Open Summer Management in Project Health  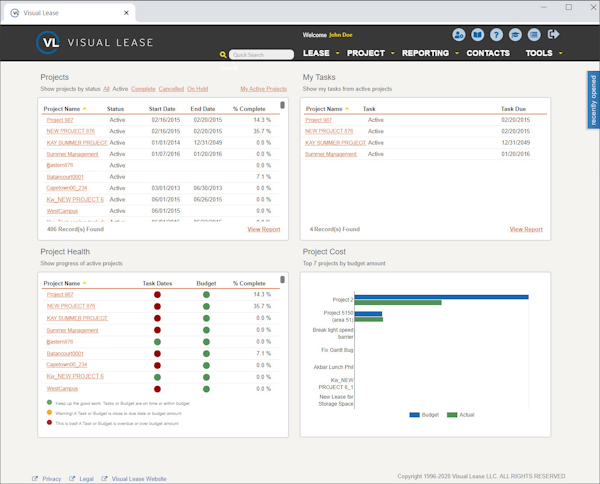coord(72,330)
